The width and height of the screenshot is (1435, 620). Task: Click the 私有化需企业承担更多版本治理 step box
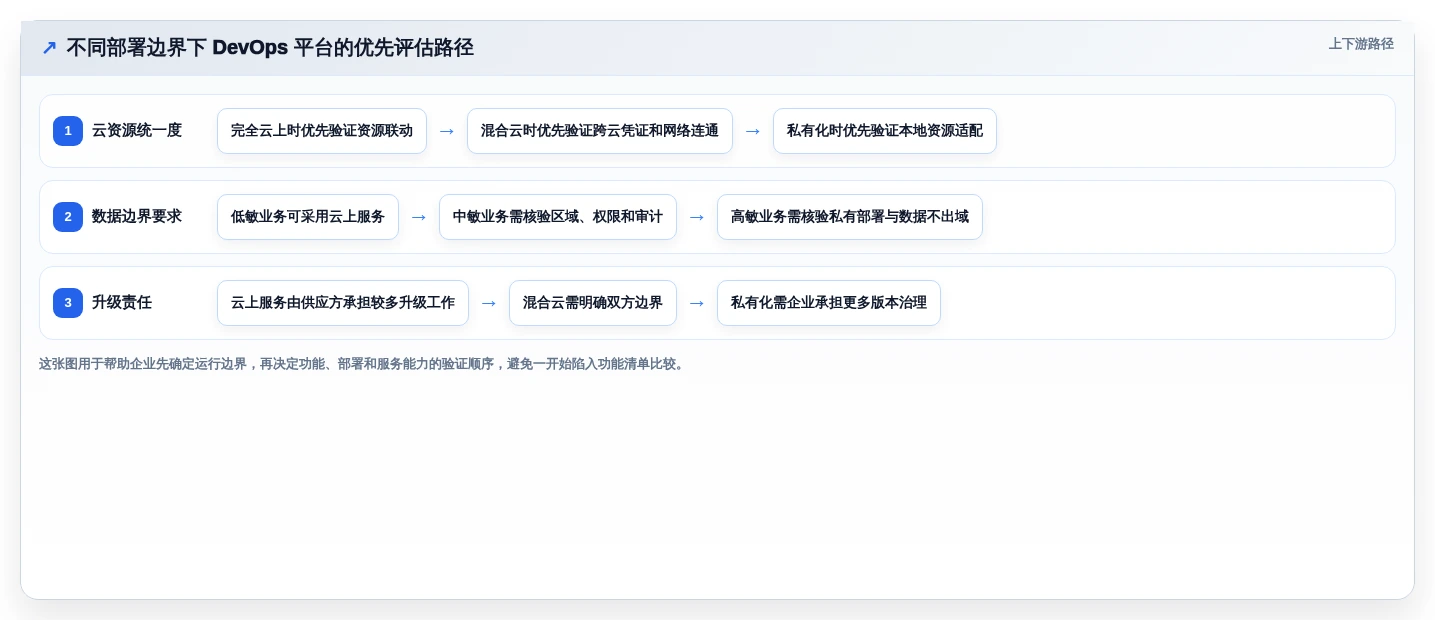coord(829,303)
